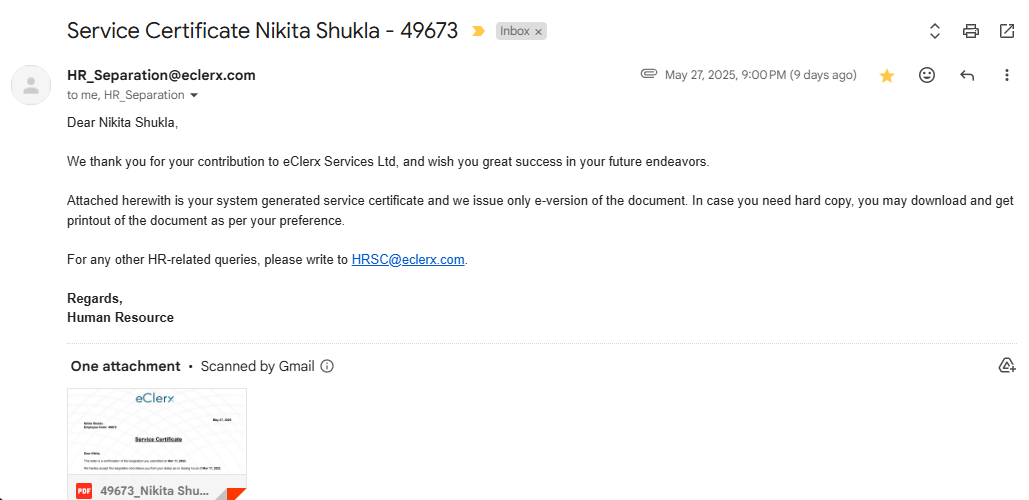Remove the Inbox label with the x

538,32
